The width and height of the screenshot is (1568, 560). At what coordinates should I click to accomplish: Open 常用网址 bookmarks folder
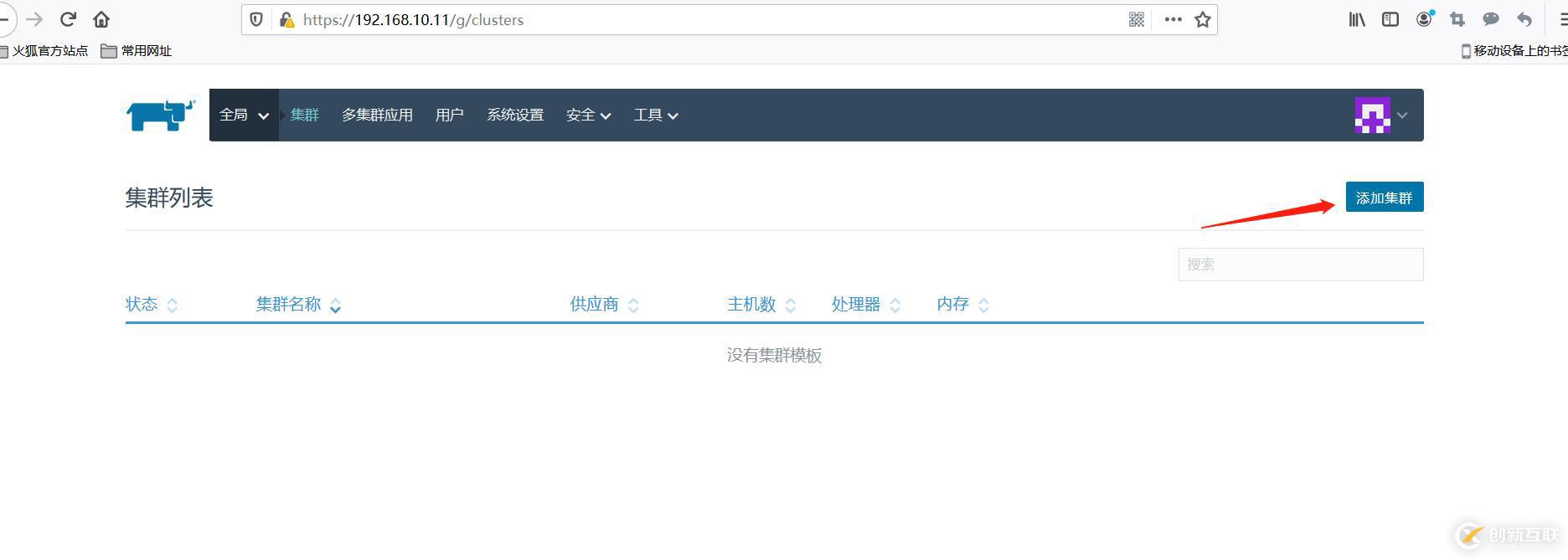point(137,51)
